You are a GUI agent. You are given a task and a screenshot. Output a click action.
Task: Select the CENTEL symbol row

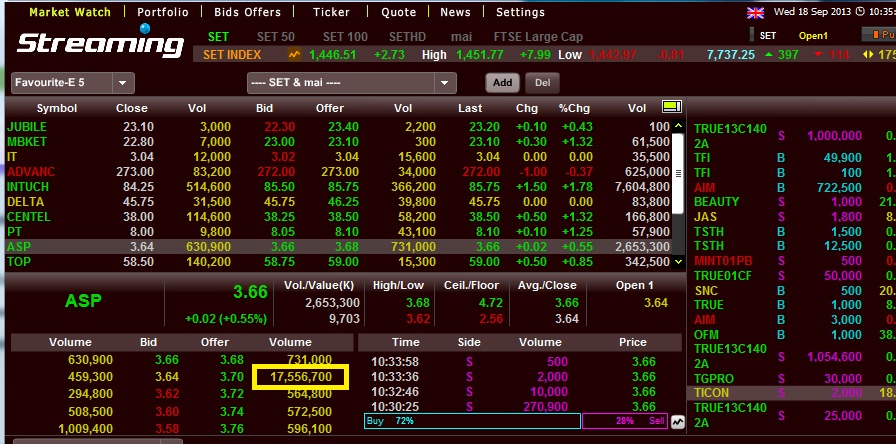(x=338, y=217)
